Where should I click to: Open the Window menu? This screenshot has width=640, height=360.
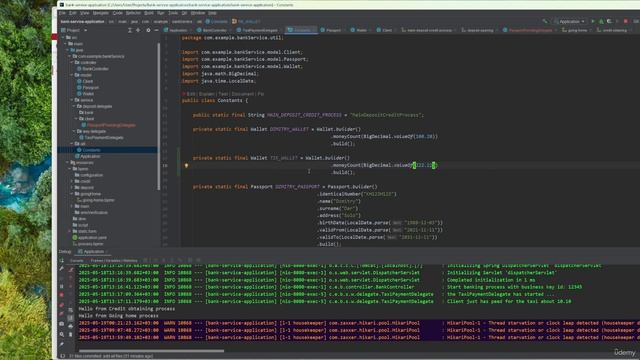point(198,13)
